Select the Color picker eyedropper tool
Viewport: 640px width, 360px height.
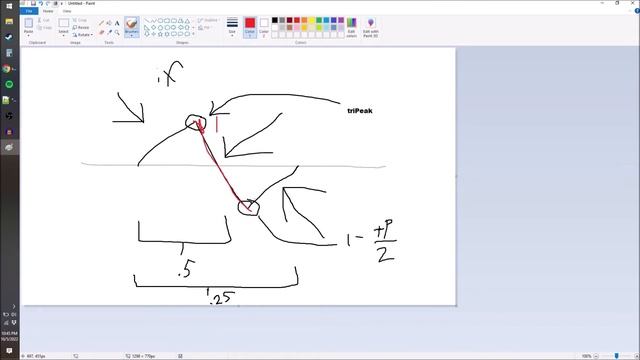click(109, 32)
